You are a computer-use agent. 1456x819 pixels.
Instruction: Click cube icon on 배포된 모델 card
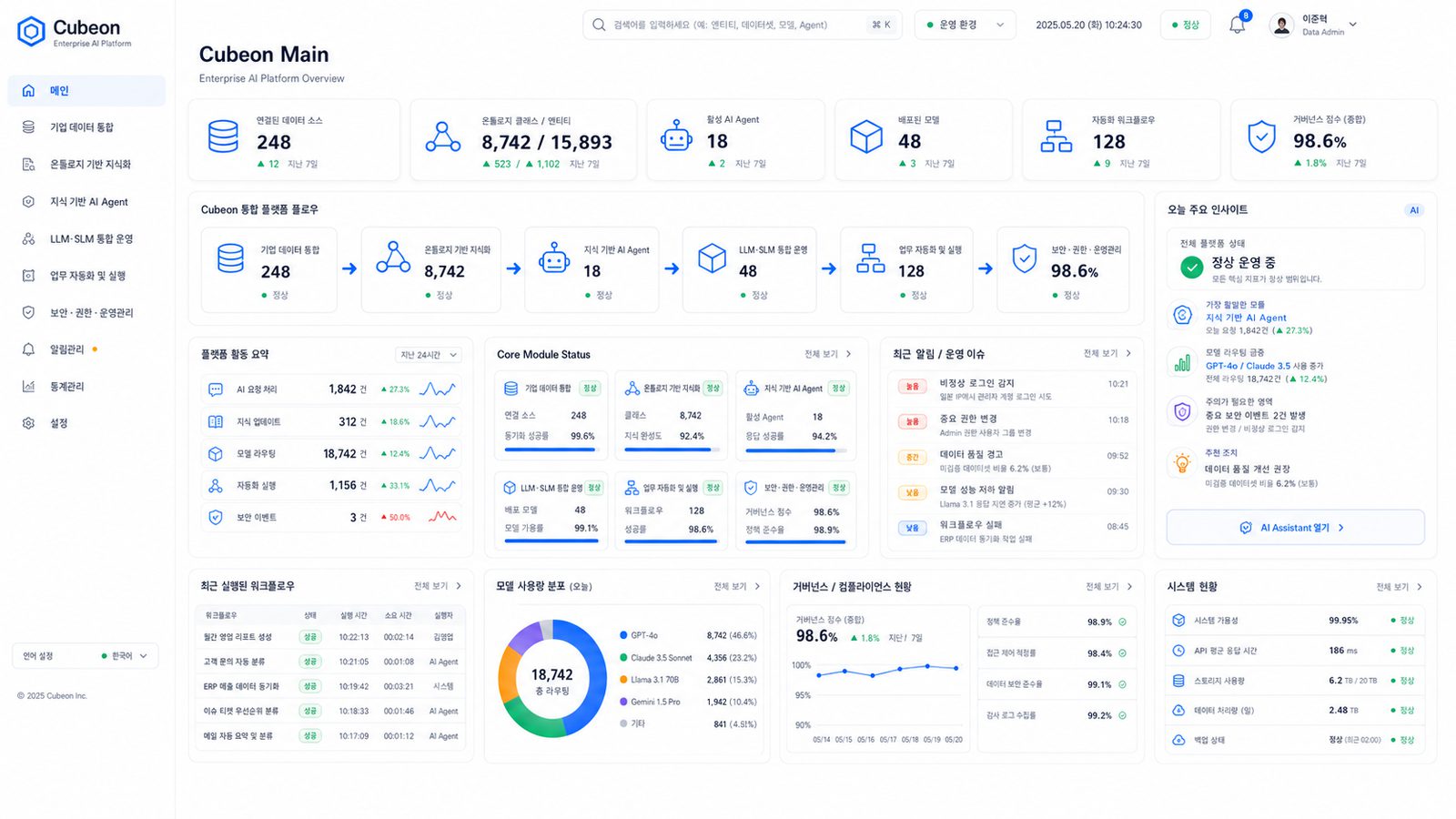pyautogui.click(x=866, y=136)
